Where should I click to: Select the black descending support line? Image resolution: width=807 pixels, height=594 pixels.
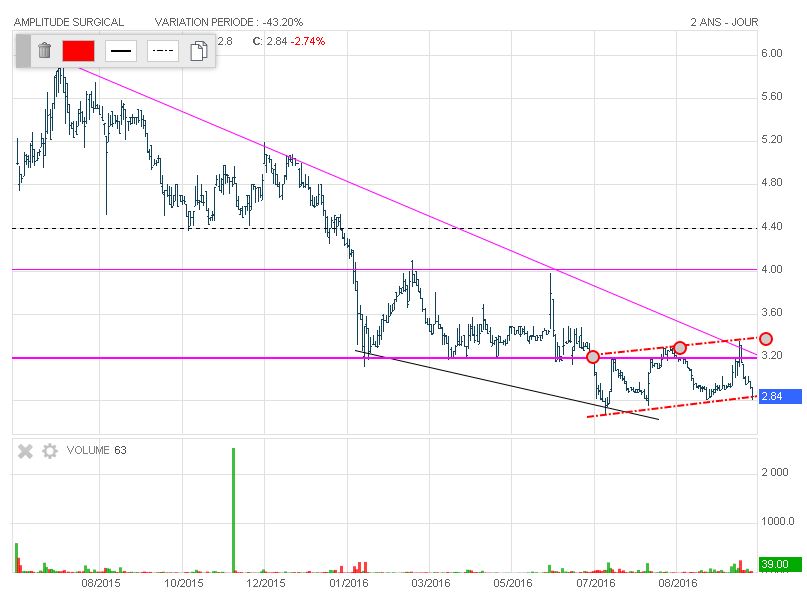[500, 384]
